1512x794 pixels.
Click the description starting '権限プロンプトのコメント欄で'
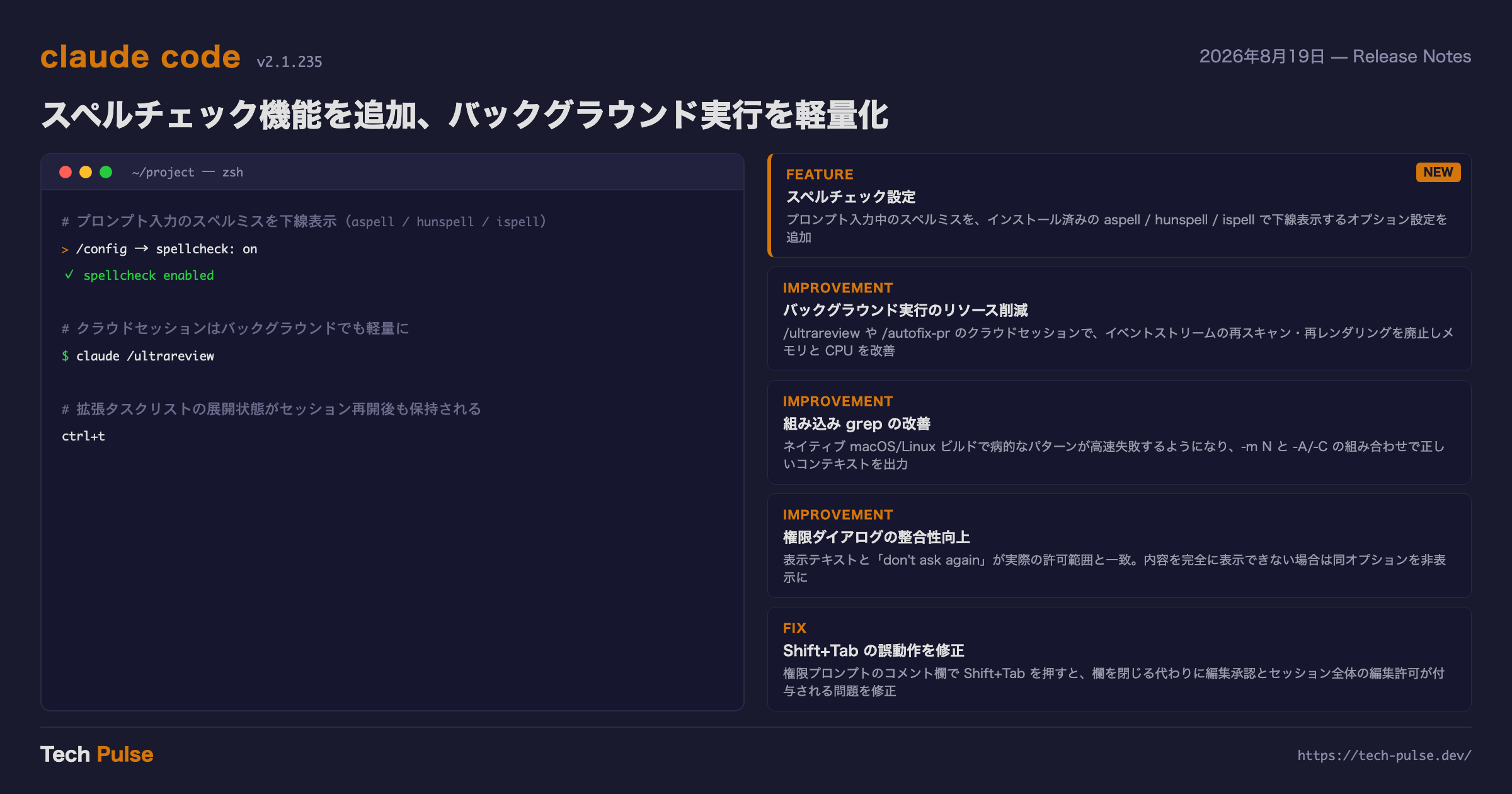click(x=1114, y=682)
